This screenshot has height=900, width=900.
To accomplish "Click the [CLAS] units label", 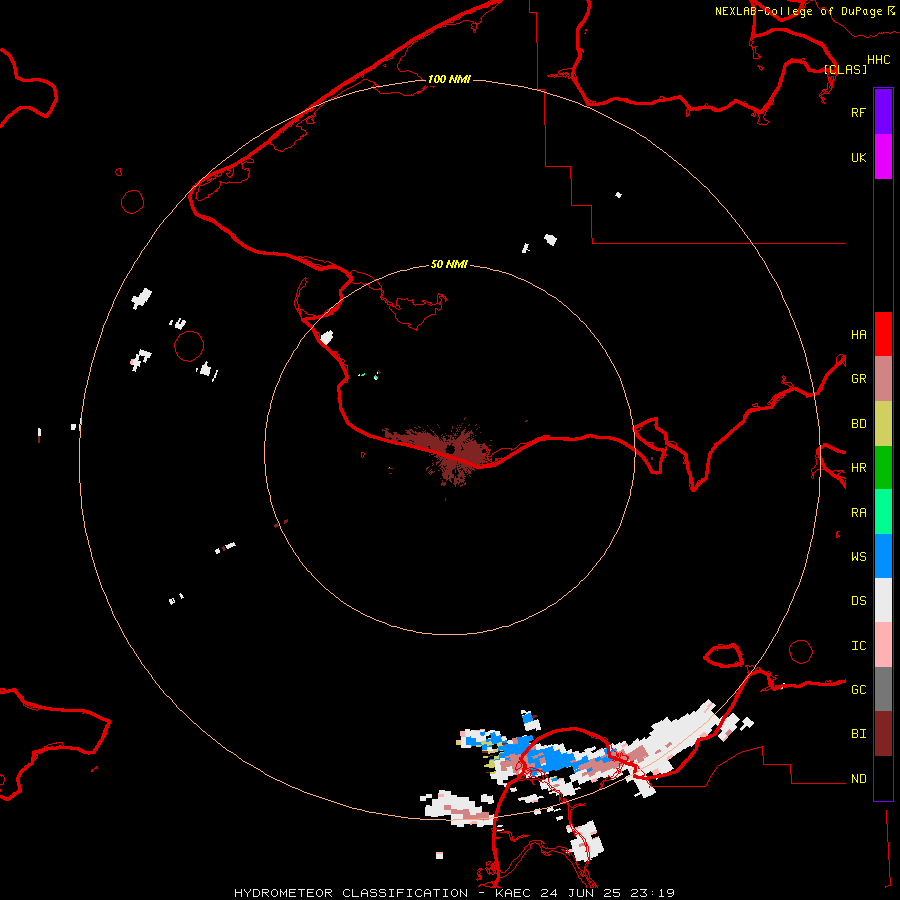I will (x=845, y=69).
